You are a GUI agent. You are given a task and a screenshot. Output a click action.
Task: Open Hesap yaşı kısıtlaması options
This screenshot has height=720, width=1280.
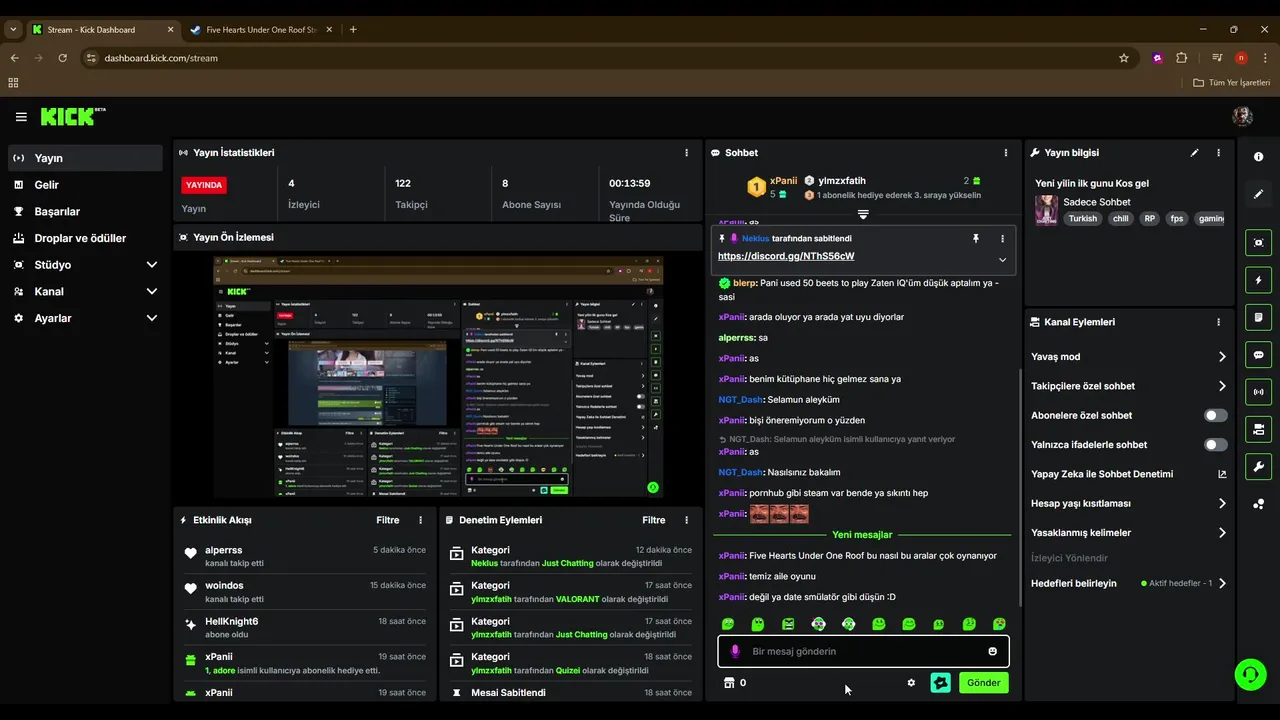[x=1129, y=503]
